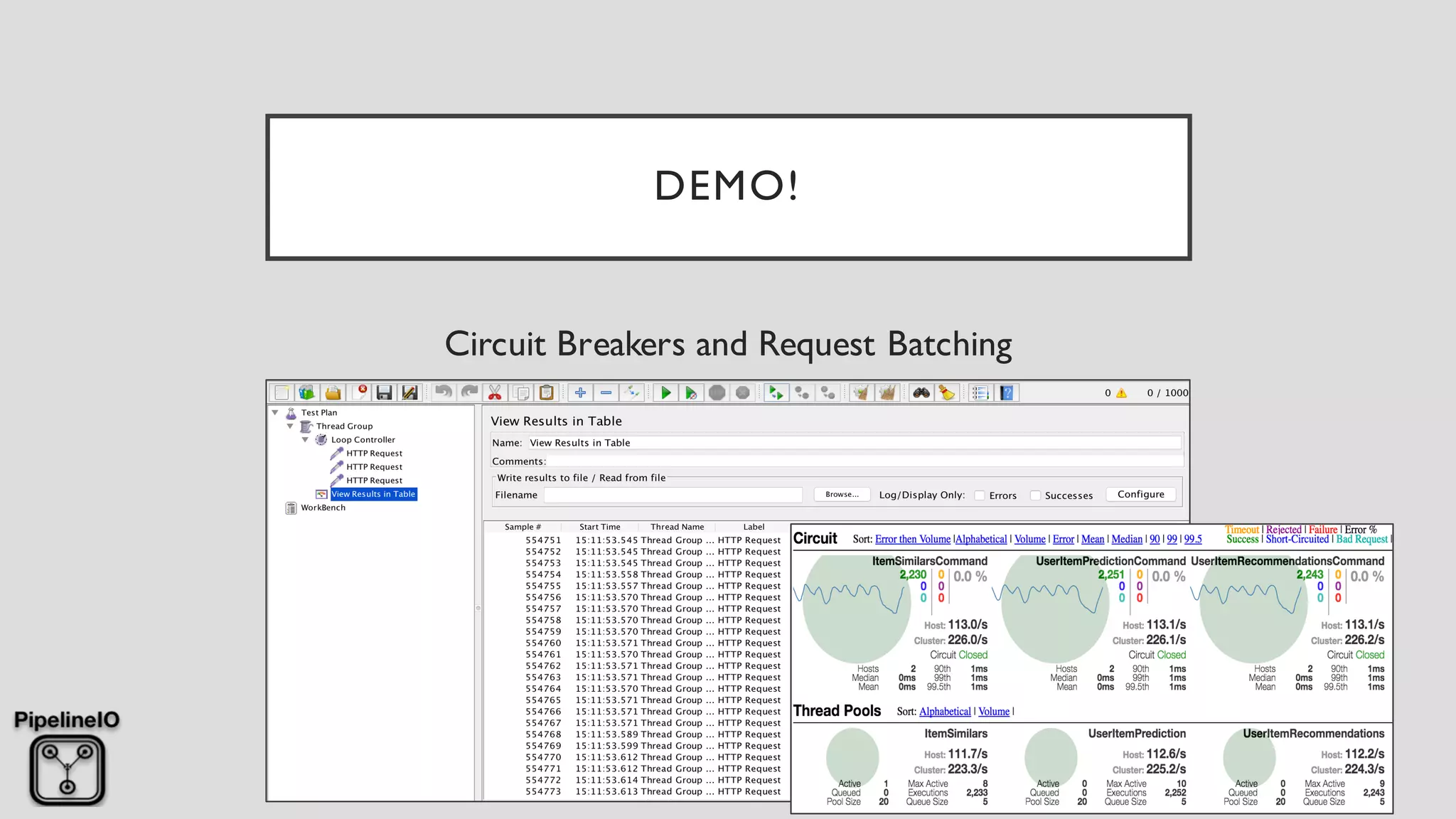Sort Thread Pools by Alphabetical link
This screenshot has width=1456, height=819.
click(945, 711)
